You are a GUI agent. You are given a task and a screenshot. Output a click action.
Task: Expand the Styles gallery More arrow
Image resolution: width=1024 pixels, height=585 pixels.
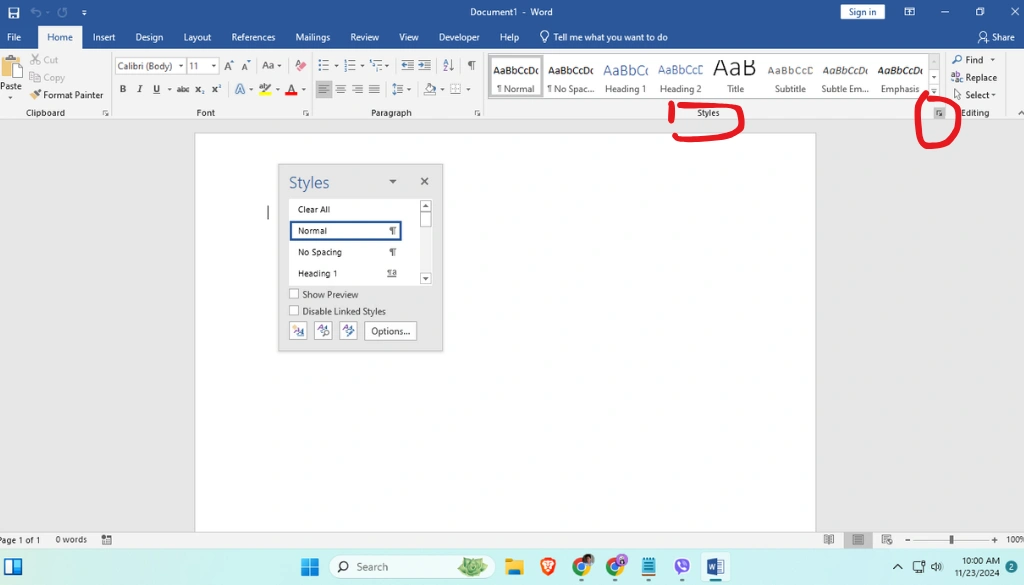click(934, 91)
